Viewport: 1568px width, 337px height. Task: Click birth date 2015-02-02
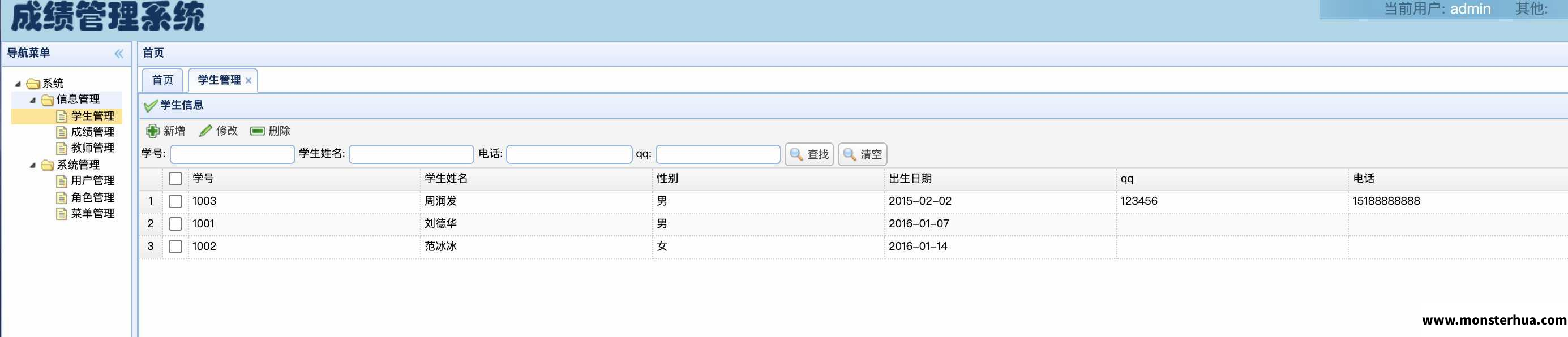click(x=920, y=201)
